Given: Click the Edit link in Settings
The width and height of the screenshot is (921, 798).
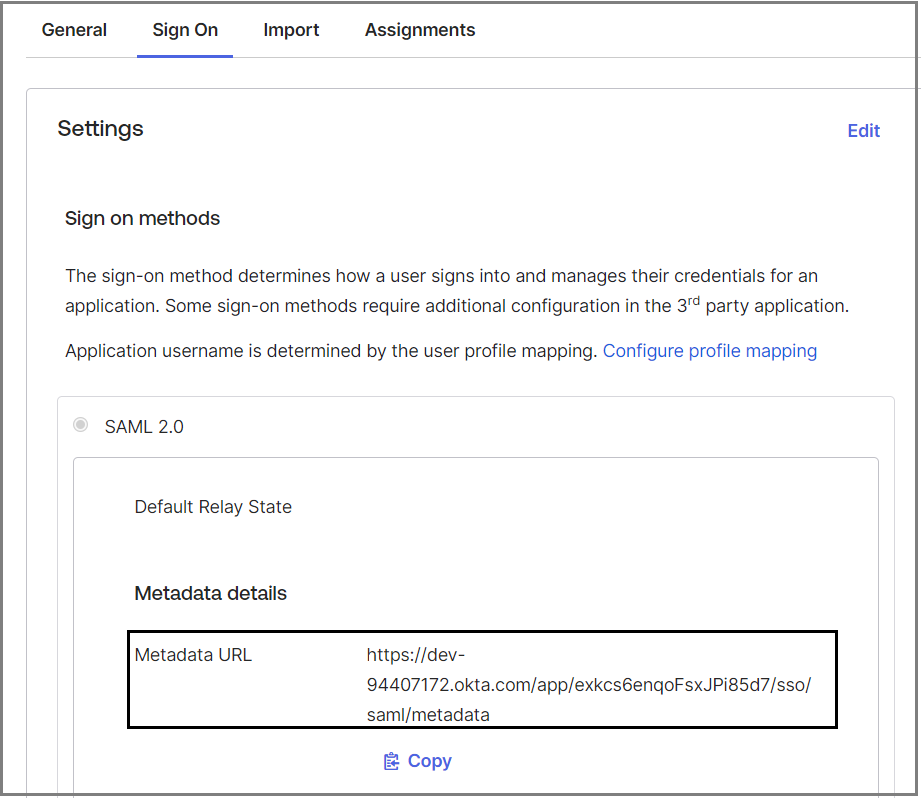Looking at the screenshot, I should pos(863,130).
